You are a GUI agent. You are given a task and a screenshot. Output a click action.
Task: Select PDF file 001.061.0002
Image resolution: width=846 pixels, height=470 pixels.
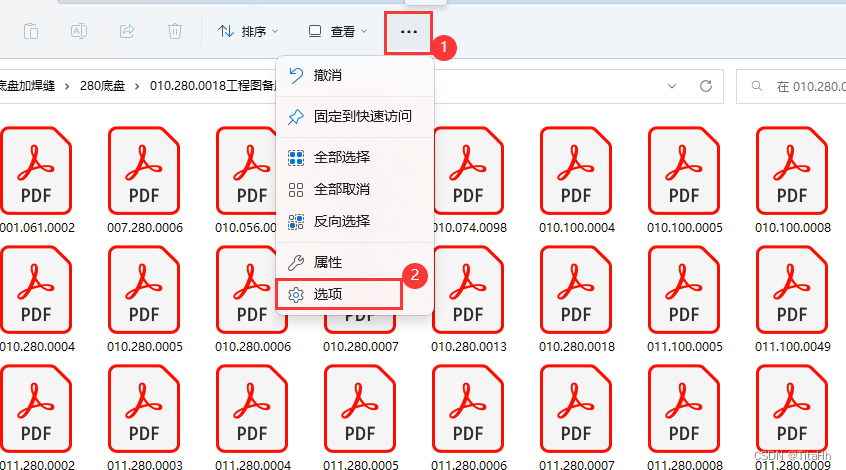(x=36, y=181)
